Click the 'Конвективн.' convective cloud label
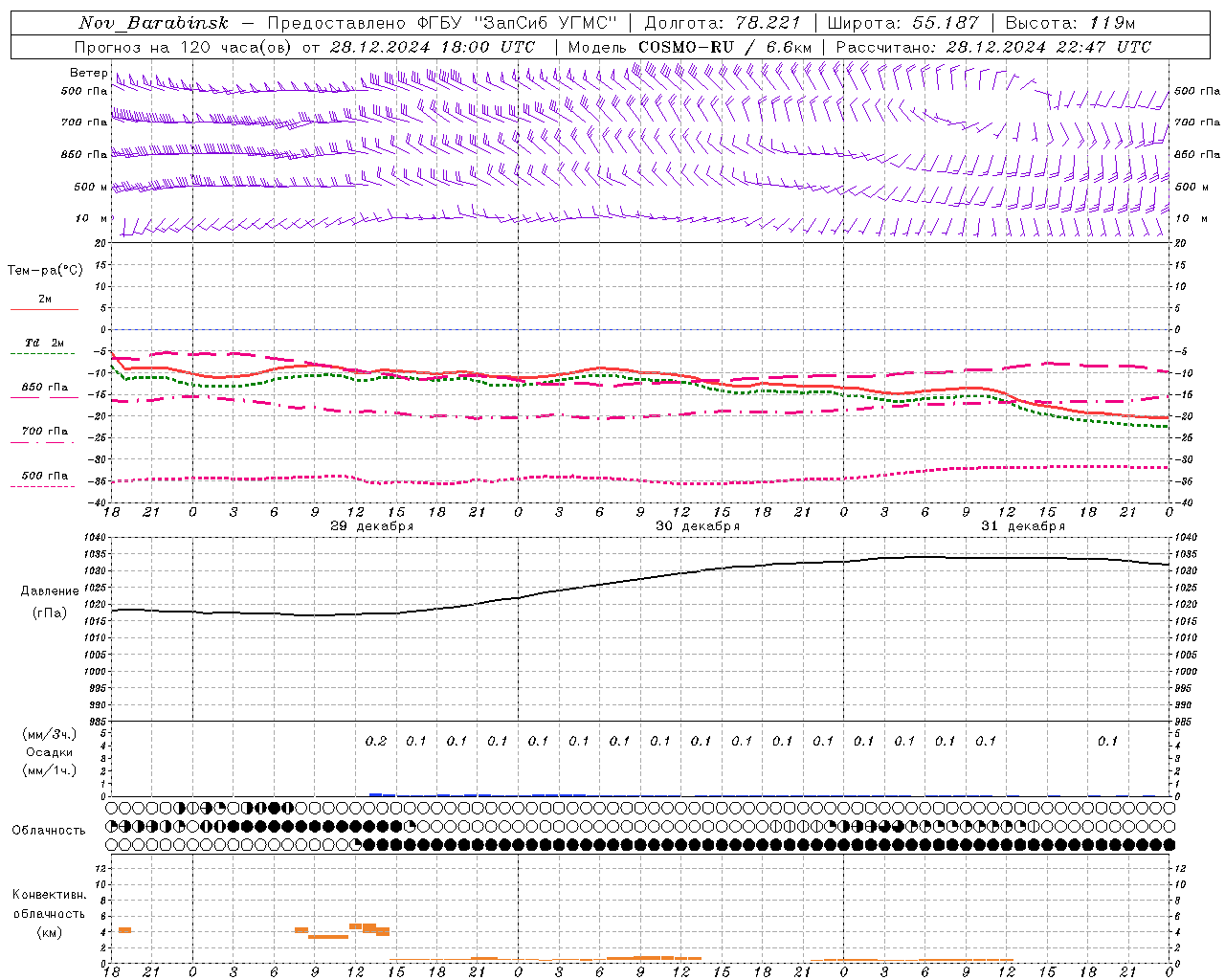The height and width of the screenshot is (980, 1225). pos(50,895)
